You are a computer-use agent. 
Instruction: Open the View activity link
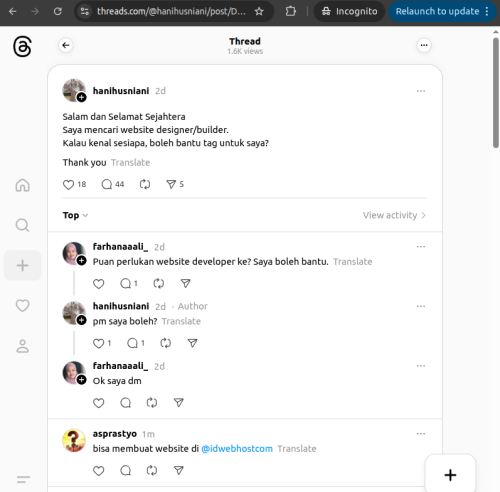(394, 215)
